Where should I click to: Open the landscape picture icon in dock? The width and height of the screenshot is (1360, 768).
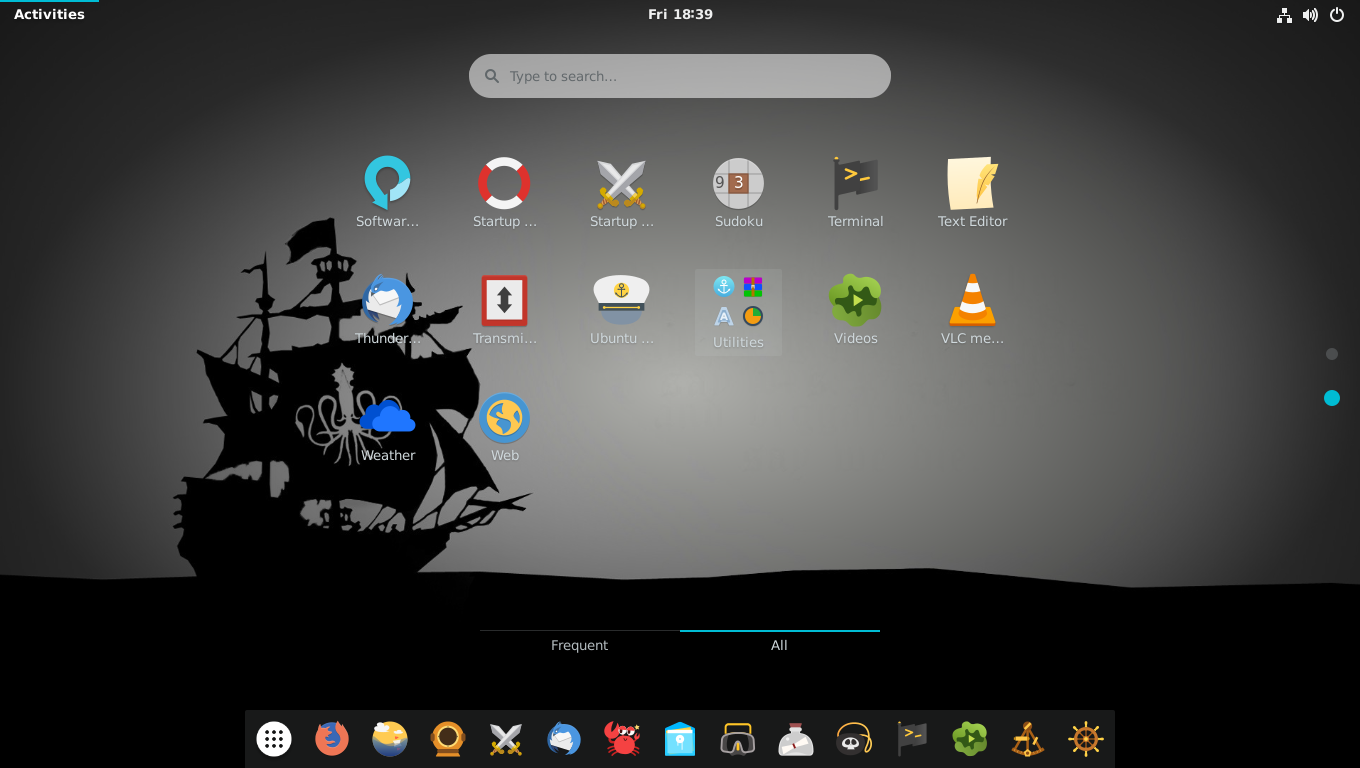pos(390,739)
